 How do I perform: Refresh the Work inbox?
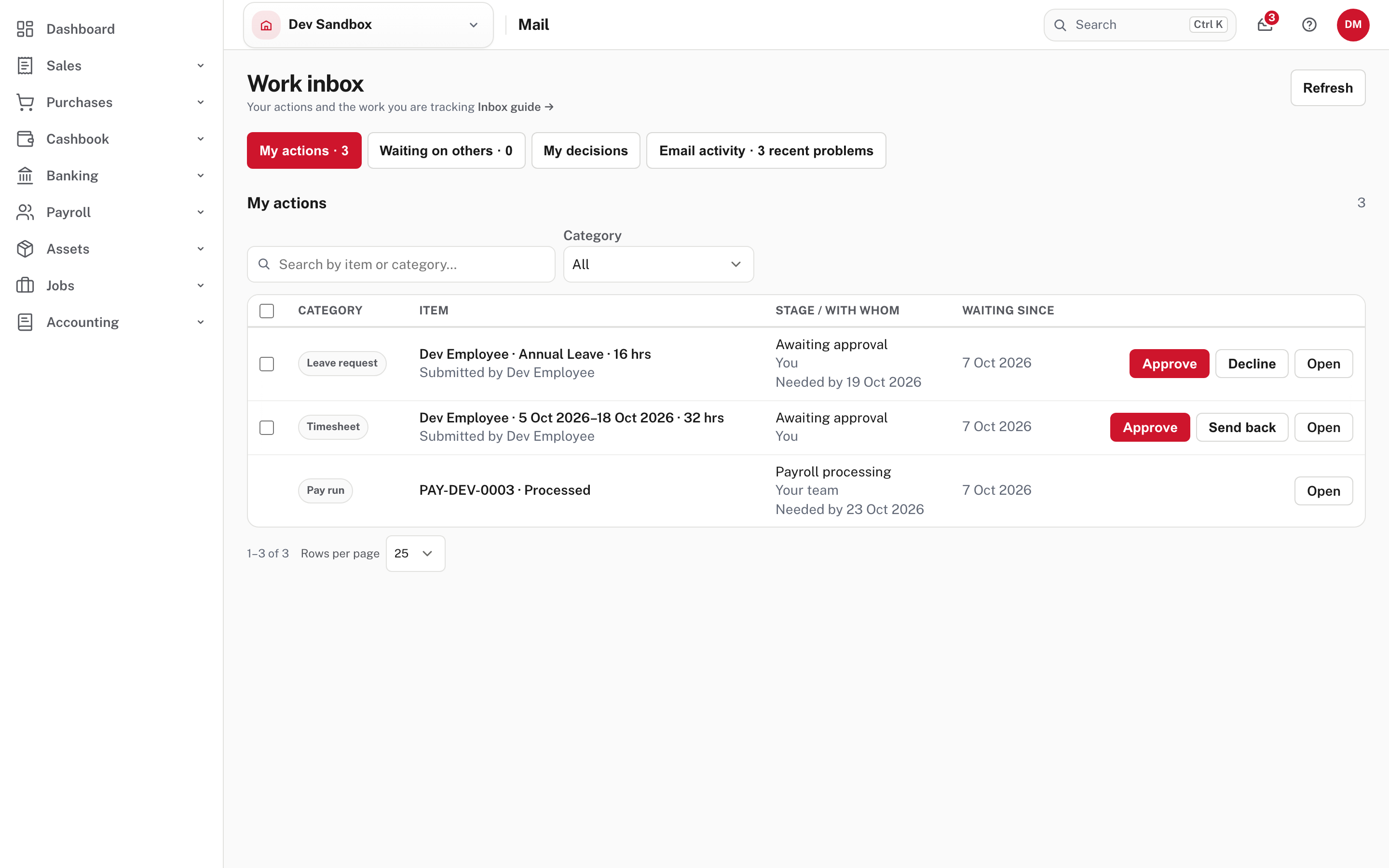1328,88
